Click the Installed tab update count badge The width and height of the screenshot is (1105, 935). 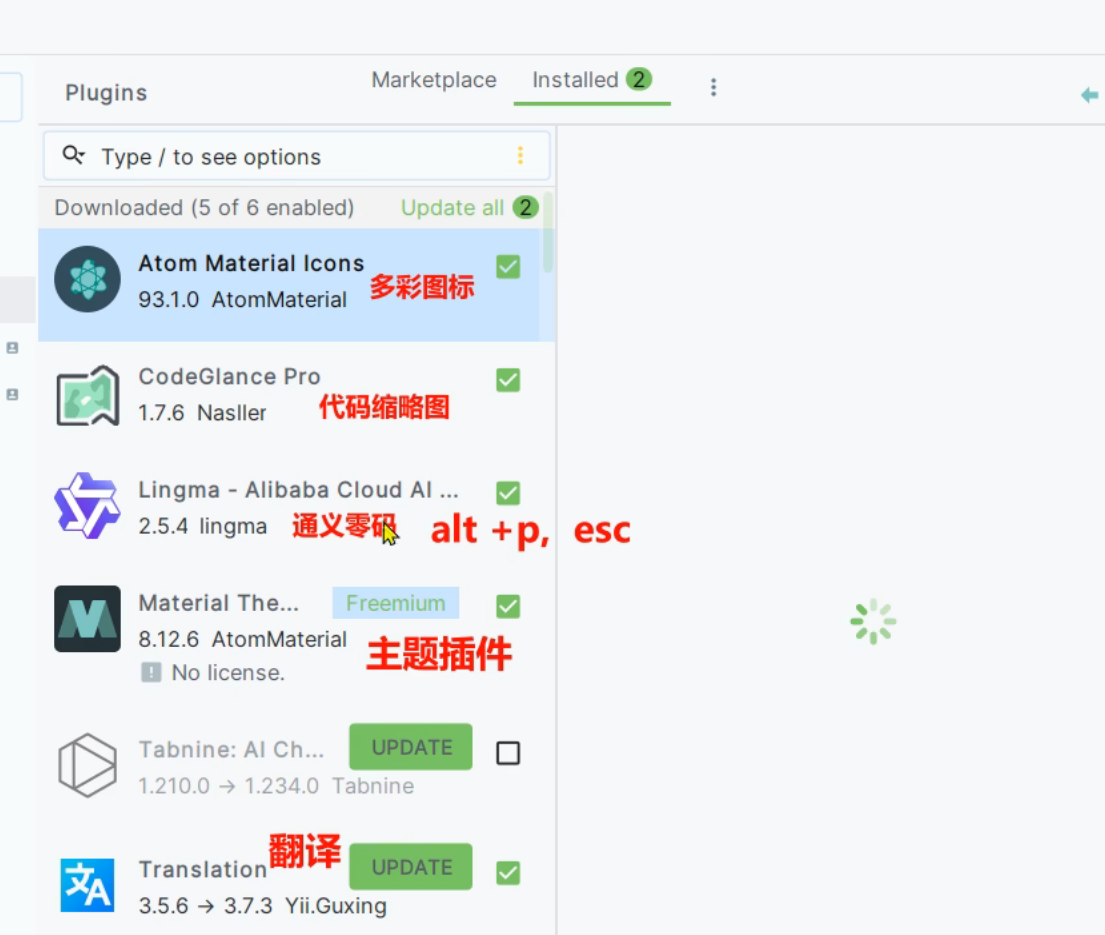pos(638,79)
